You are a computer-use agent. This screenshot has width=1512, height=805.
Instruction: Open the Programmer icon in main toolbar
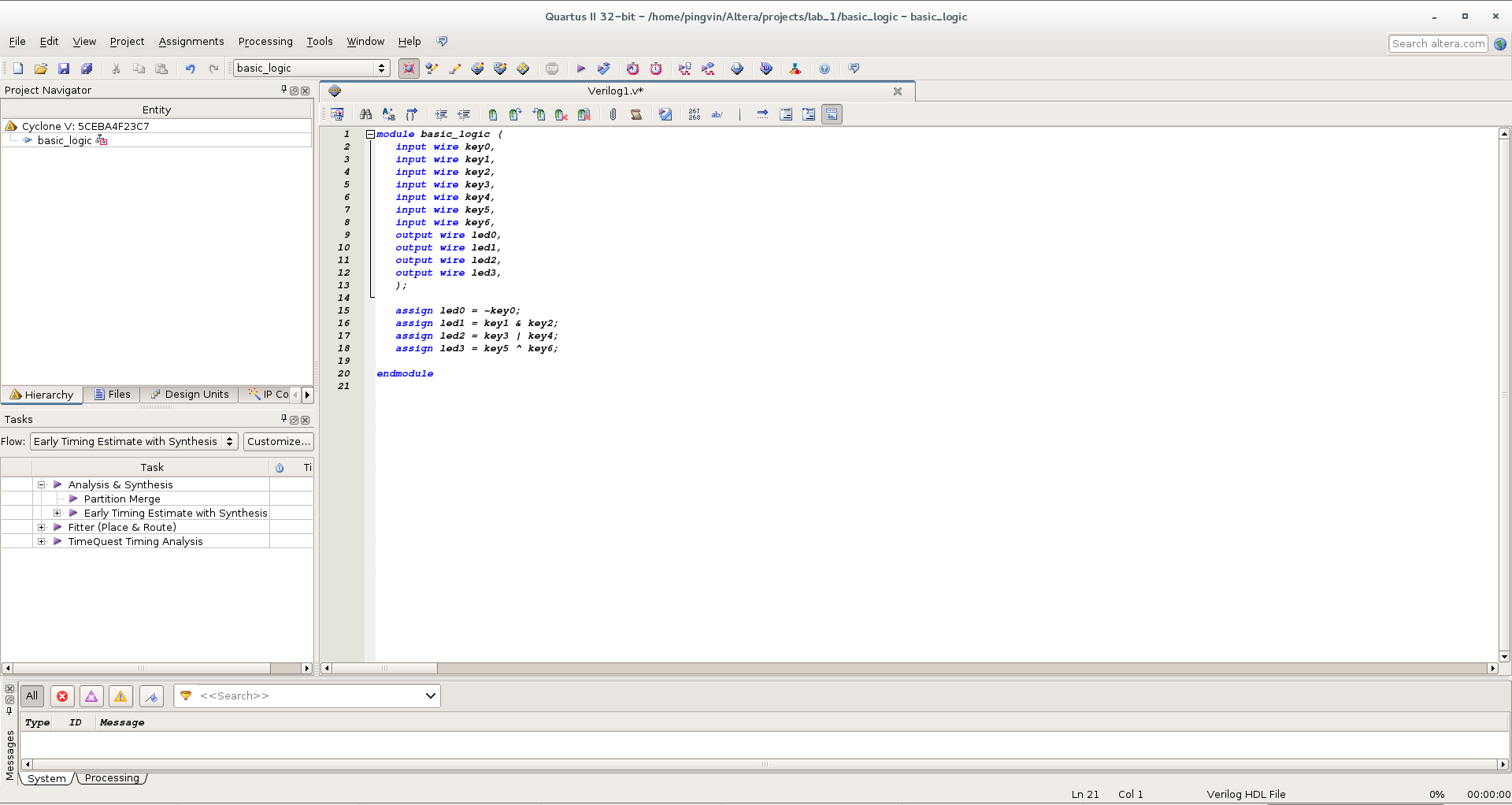pyautogui.click(x=766, y=69)
